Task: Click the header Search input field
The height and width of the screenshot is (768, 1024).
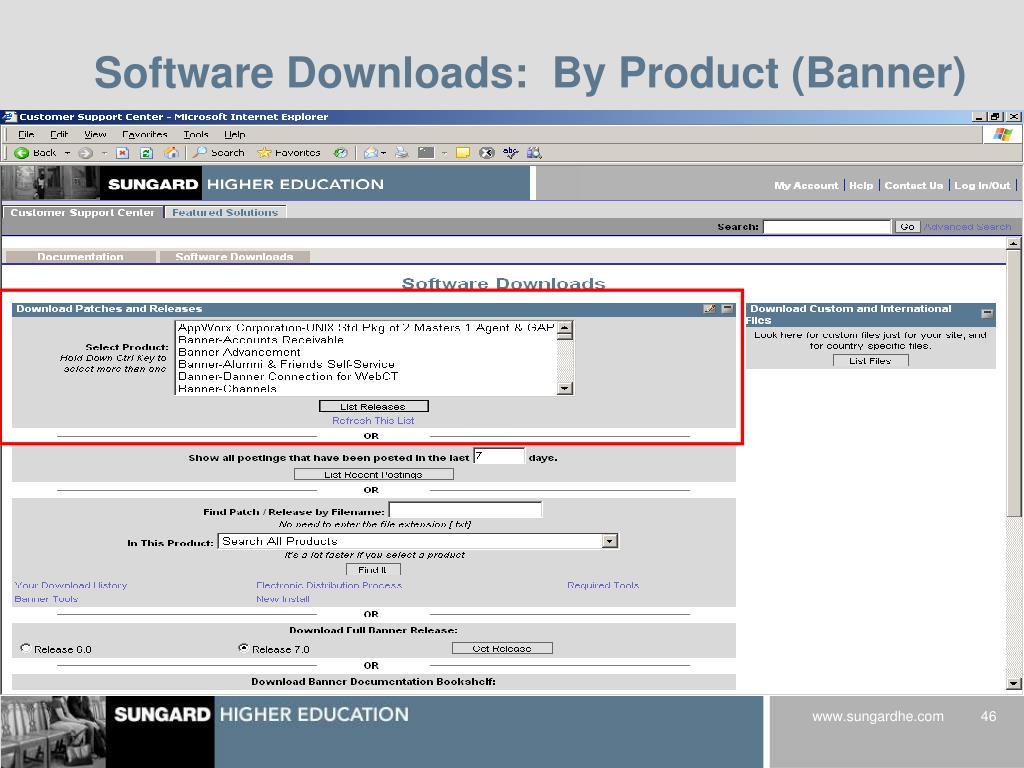Action: [x=827, y=227]
